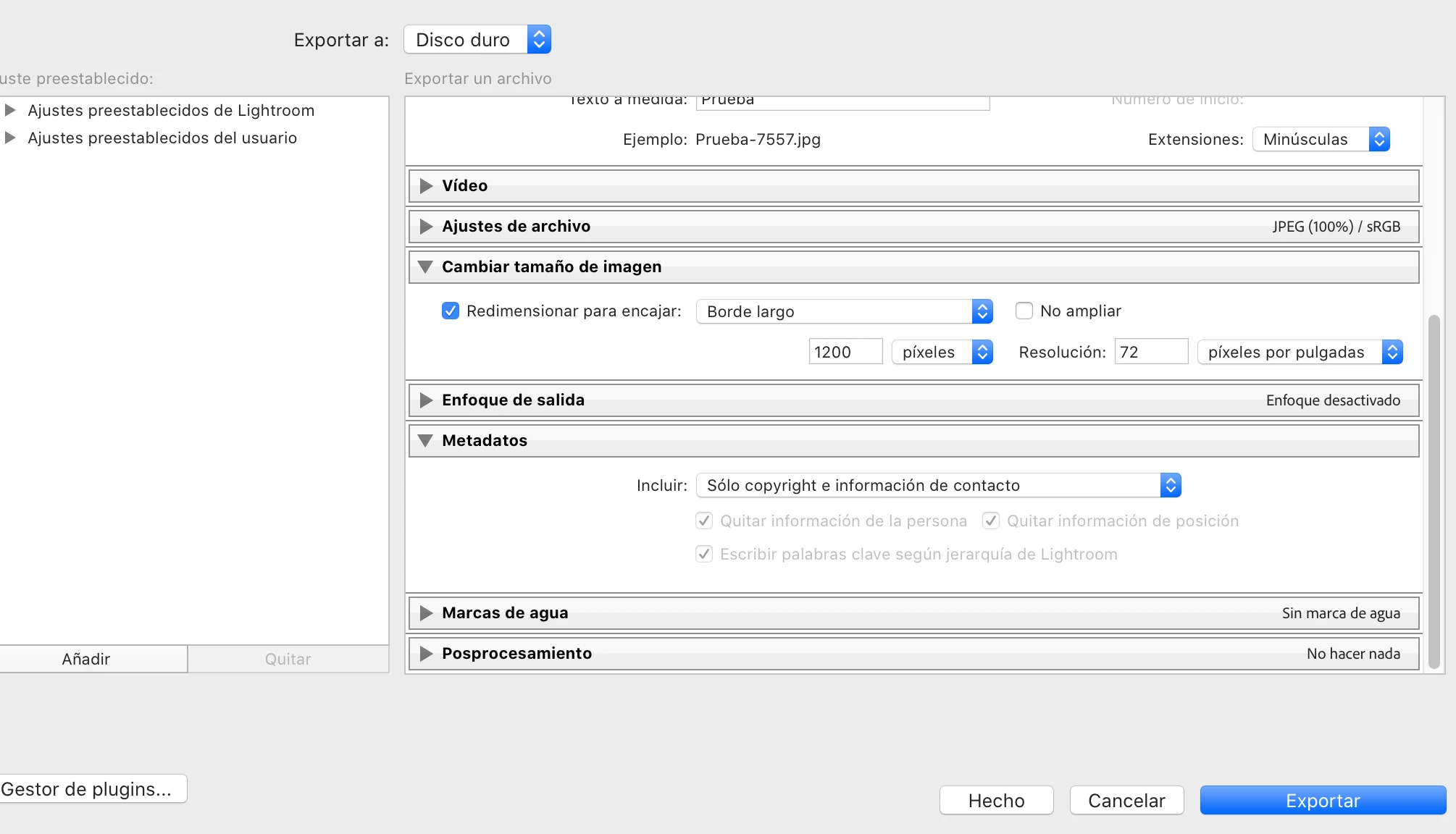Image resolution: width=1456 pixels, height=834 pixels.
Task: Collapse the Cambiar tamaño de imagen section
Action: point(426,267)
